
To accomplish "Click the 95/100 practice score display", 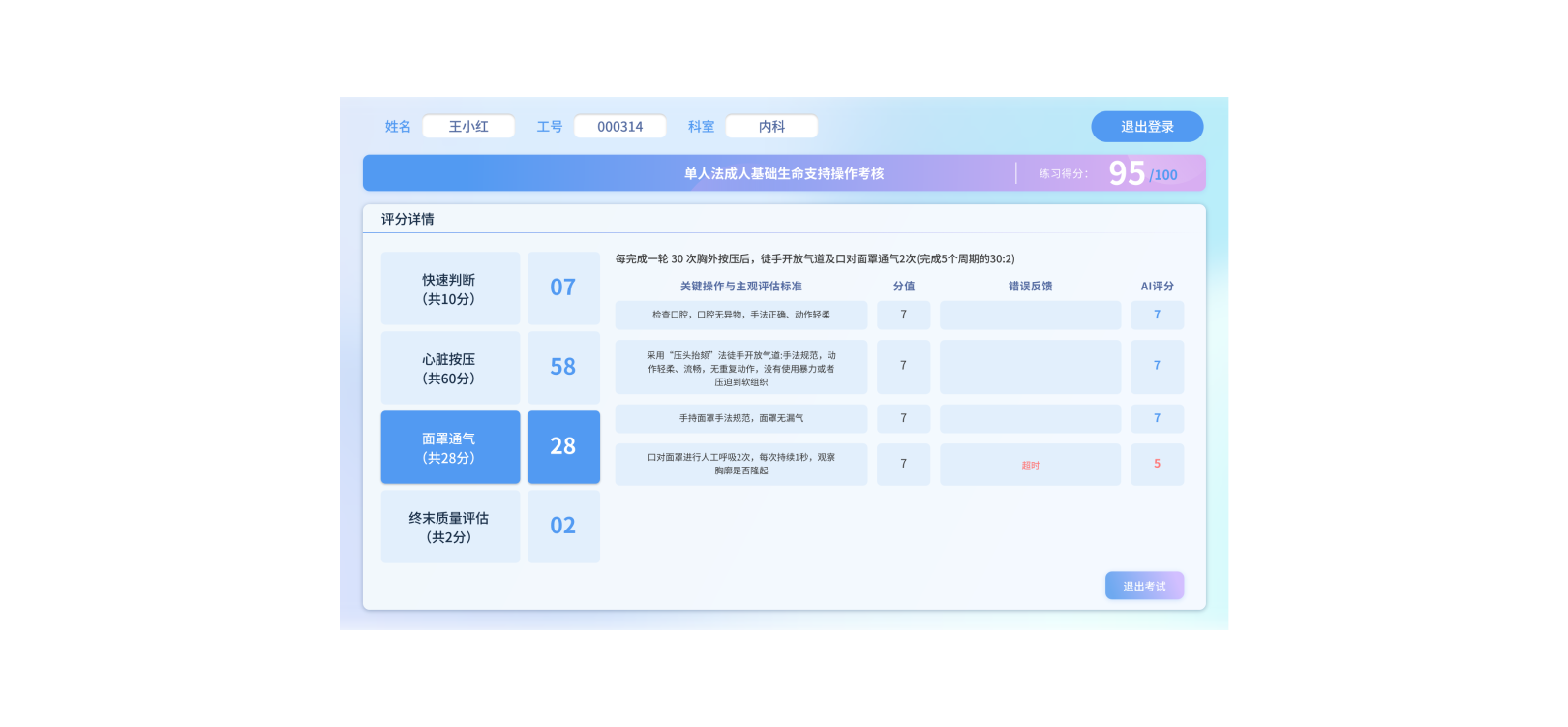I will point(1142,174).
